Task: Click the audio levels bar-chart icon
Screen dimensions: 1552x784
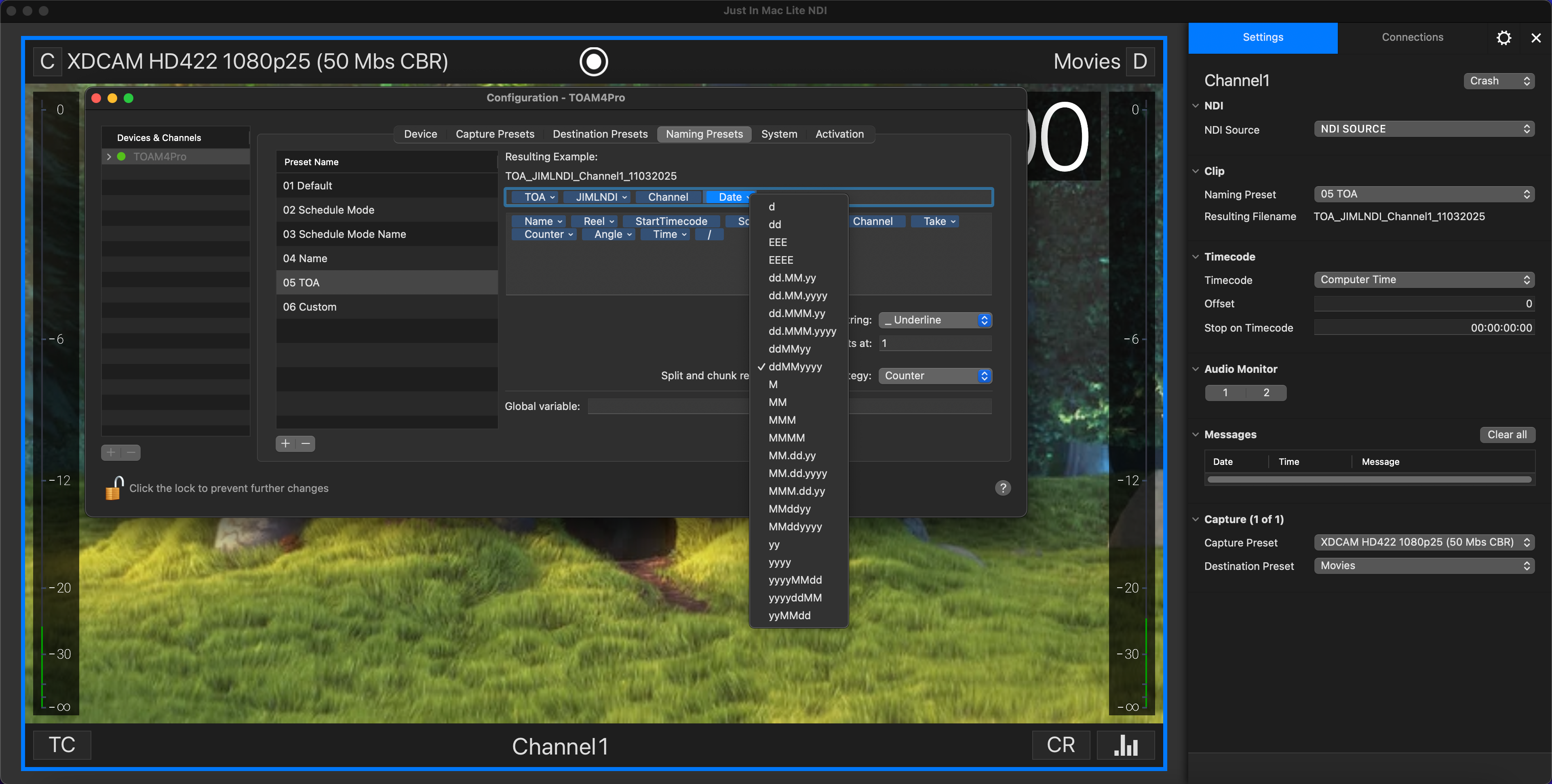Action: coord(1126,745)
